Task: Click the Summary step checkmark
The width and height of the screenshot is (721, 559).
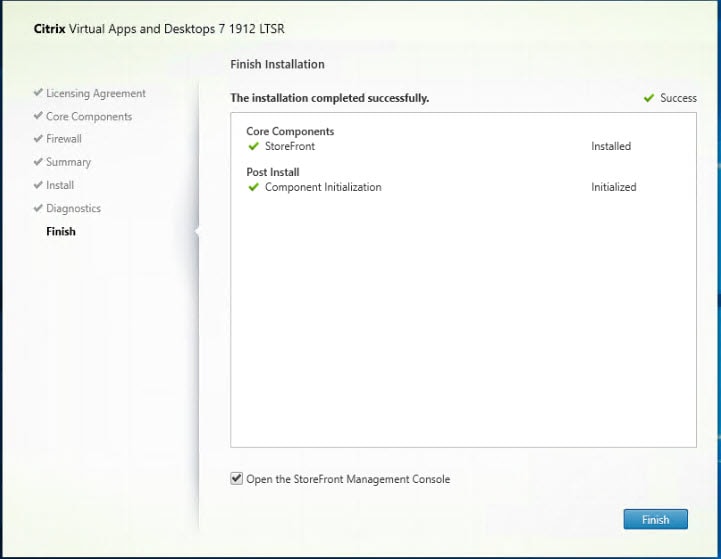Action: point(37,162)
